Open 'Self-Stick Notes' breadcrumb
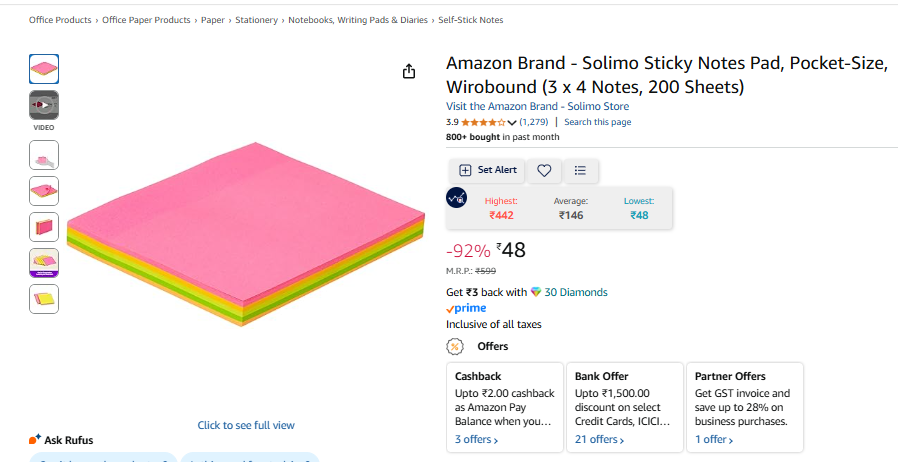Screen dimensions: 898x462 471,20
